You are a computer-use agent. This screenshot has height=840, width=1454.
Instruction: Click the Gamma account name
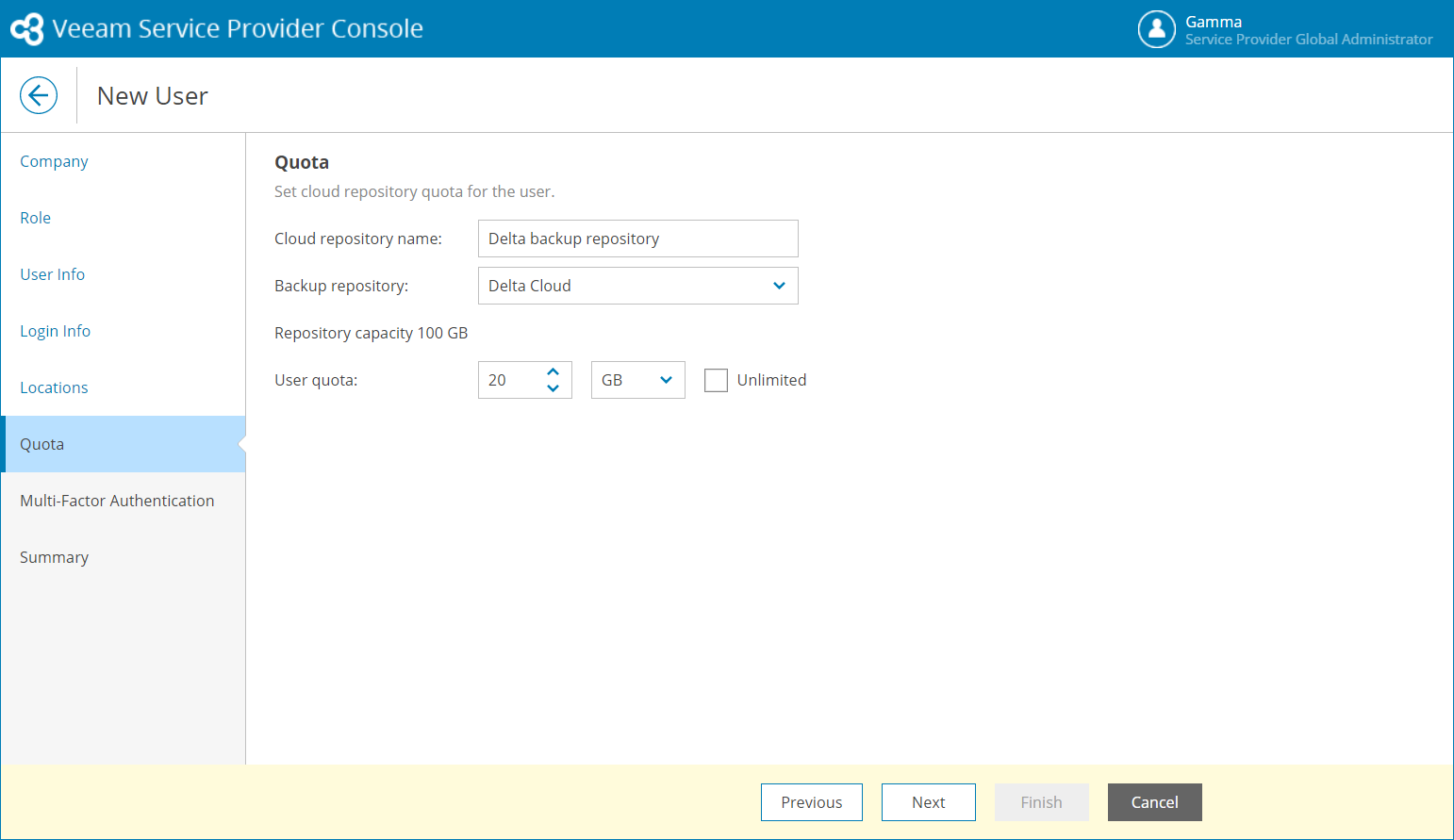(1214, 22)
